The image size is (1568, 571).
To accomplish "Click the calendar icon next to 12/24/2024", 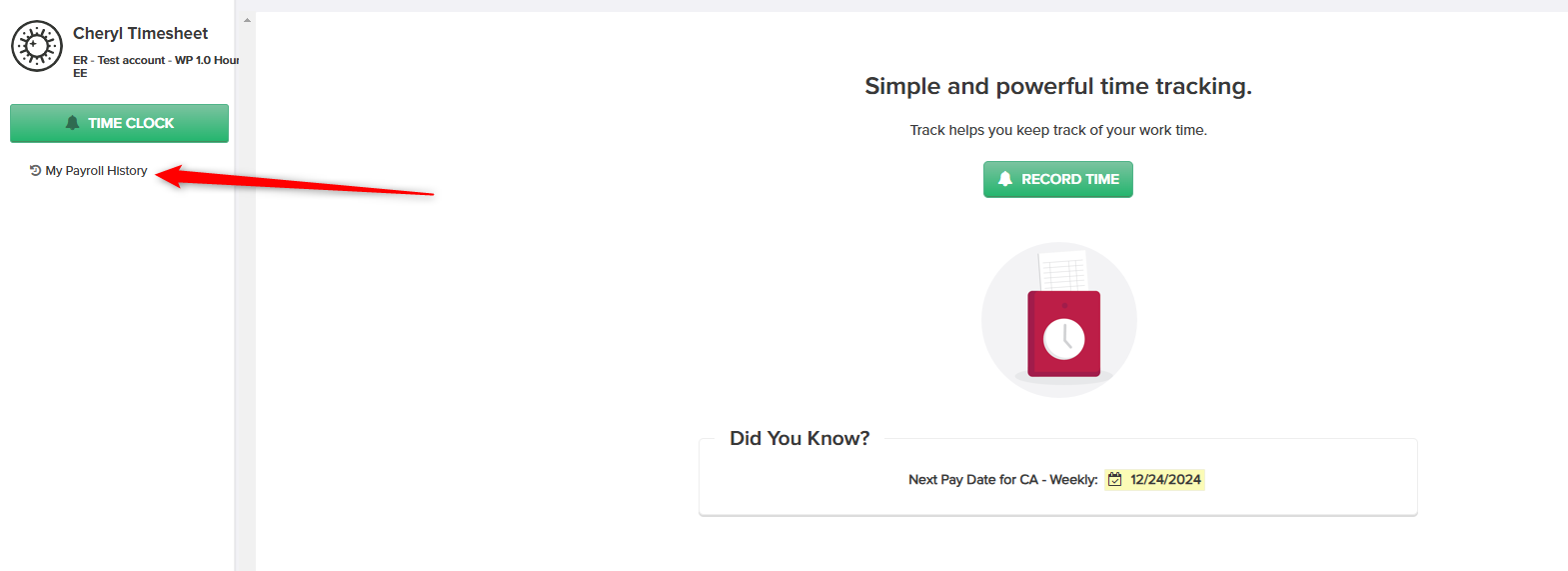I will point(1115,480).
